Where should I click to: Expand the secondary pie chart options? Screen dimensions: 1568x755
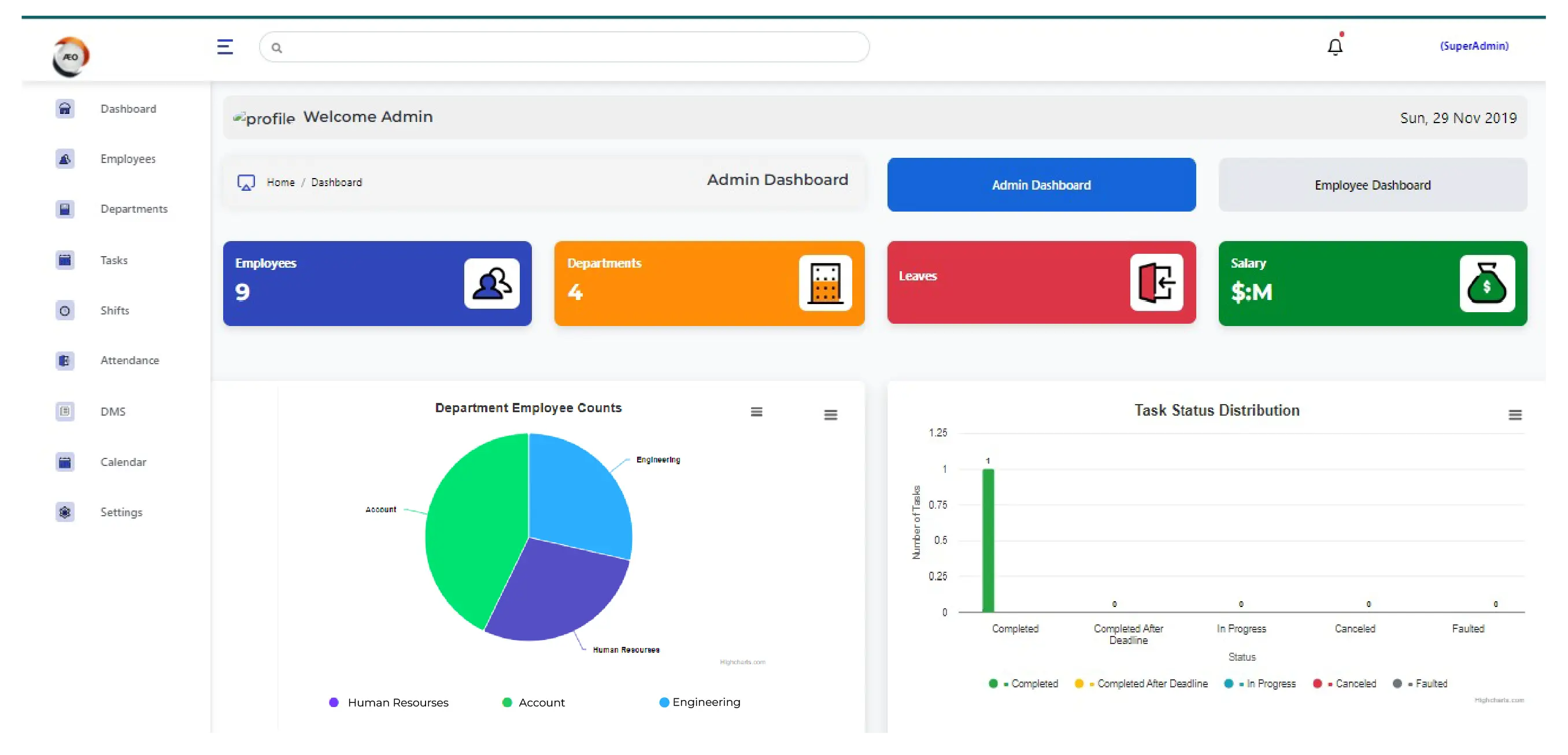click(x=831, y=416)
